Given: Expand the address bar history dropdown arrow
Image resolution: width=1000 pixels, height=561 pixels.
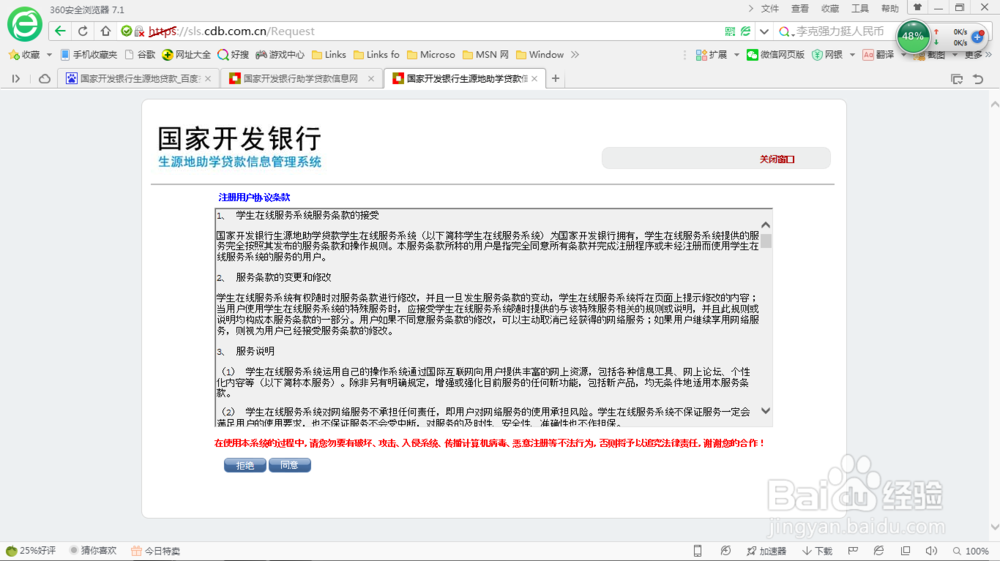Looking at the screenshot, I should pos(764,31).
